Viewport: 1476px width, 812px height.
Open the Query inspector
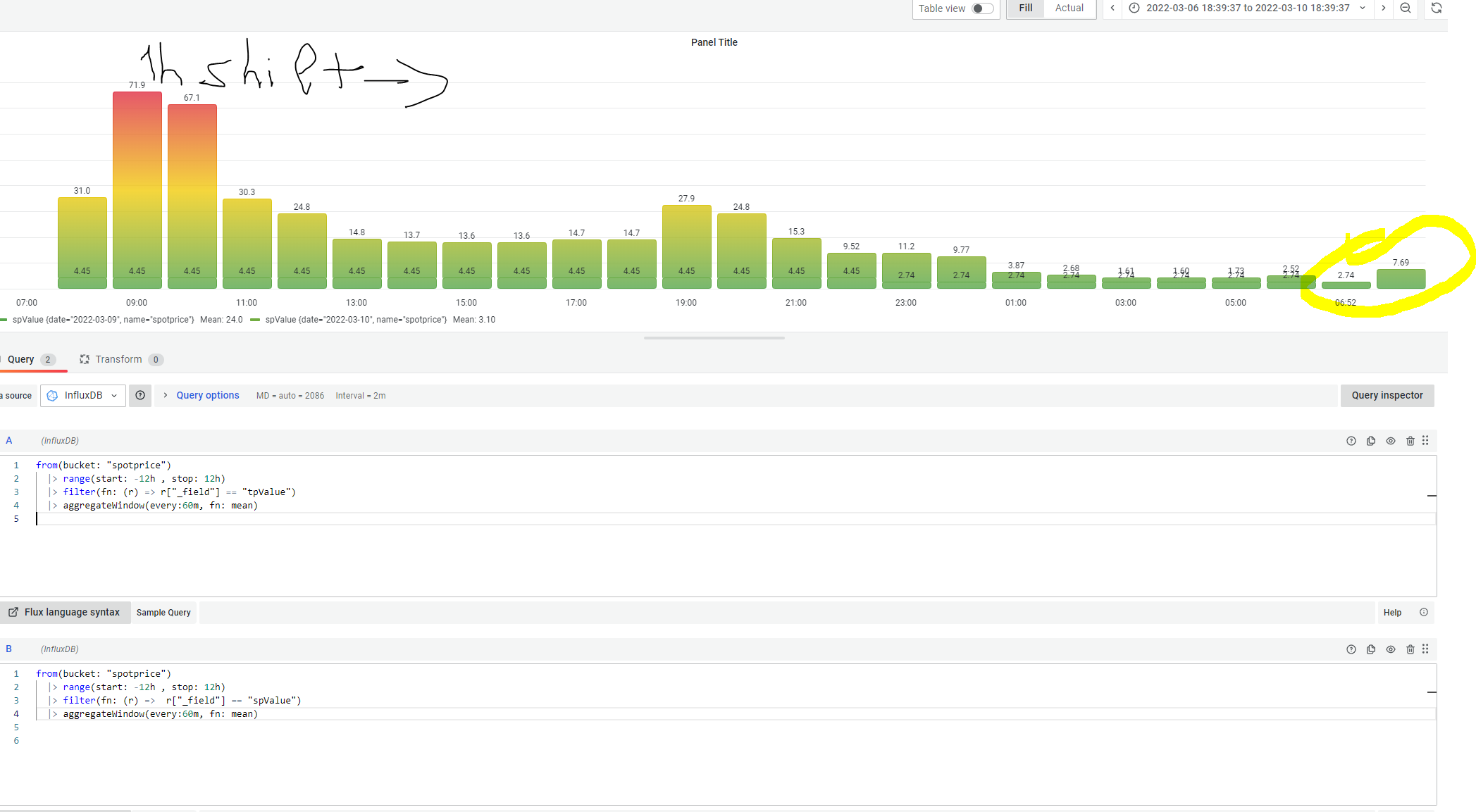point(1387,395)
